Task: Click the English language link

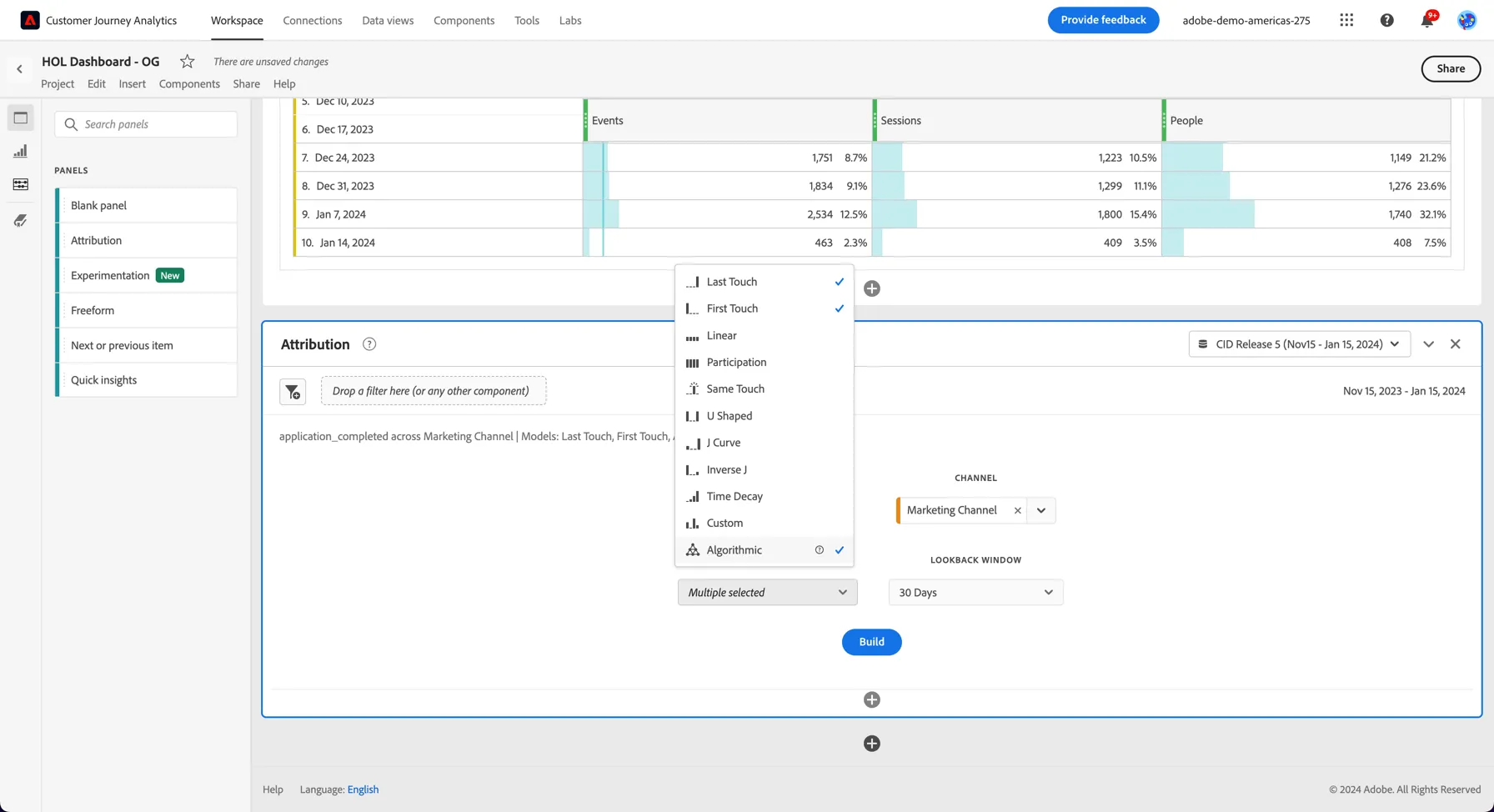Action: pos(363,789)
